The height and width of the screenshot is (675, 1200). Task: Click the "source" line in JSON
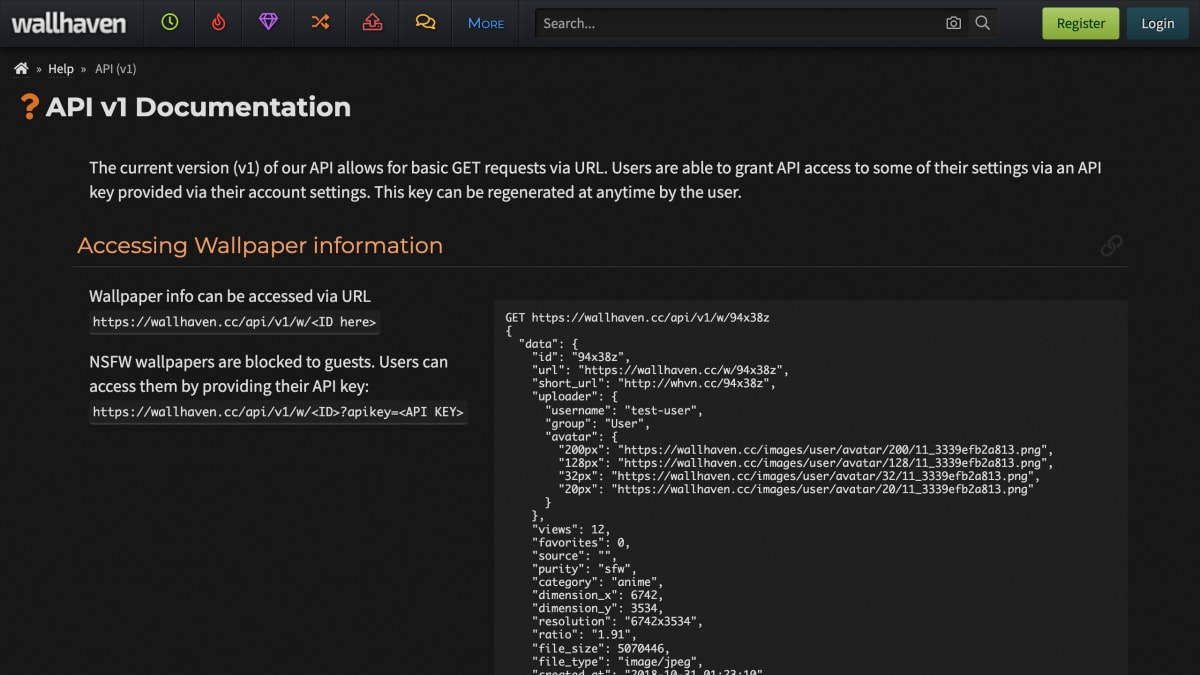574,556
